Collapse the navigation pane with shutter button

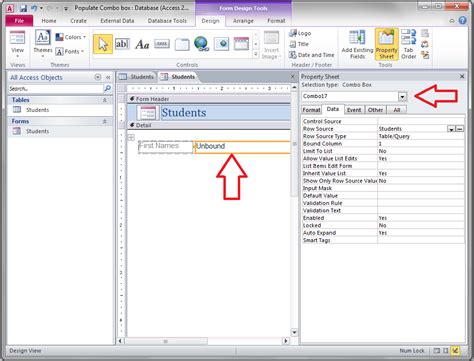(108, 77)
